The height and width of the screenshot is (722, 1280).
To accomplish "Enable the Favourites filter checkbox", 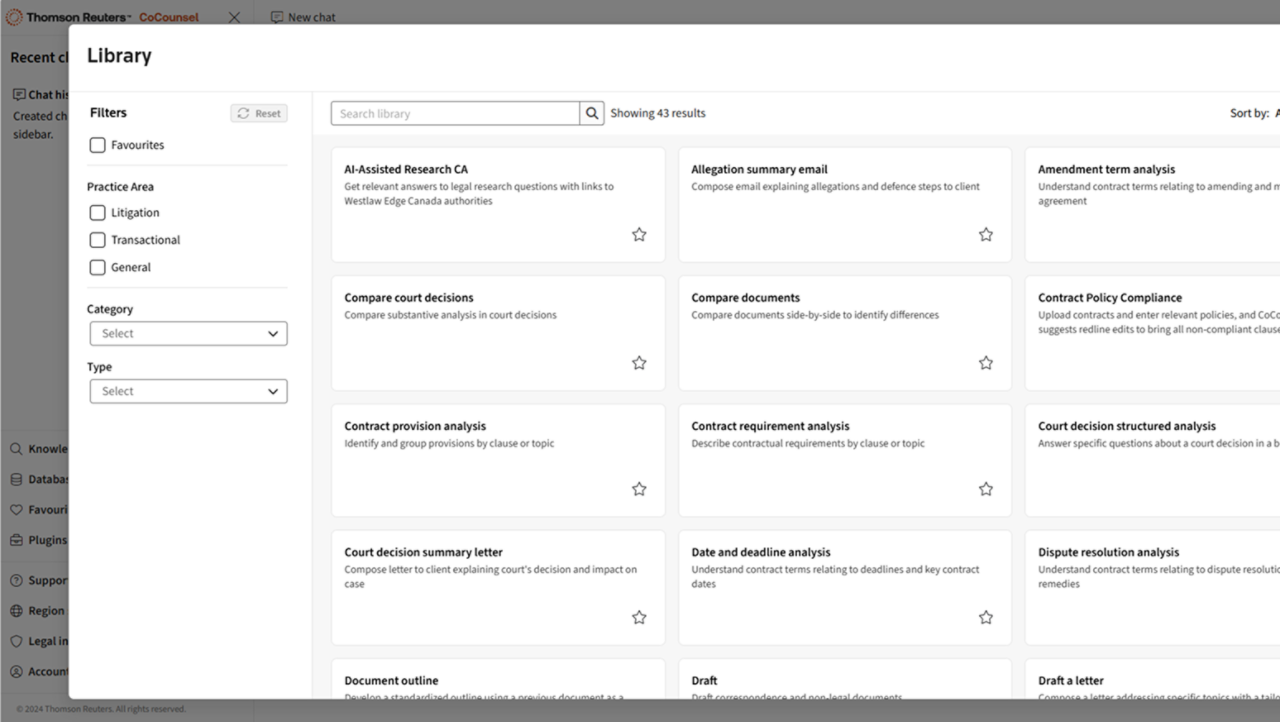I will 98,145.
